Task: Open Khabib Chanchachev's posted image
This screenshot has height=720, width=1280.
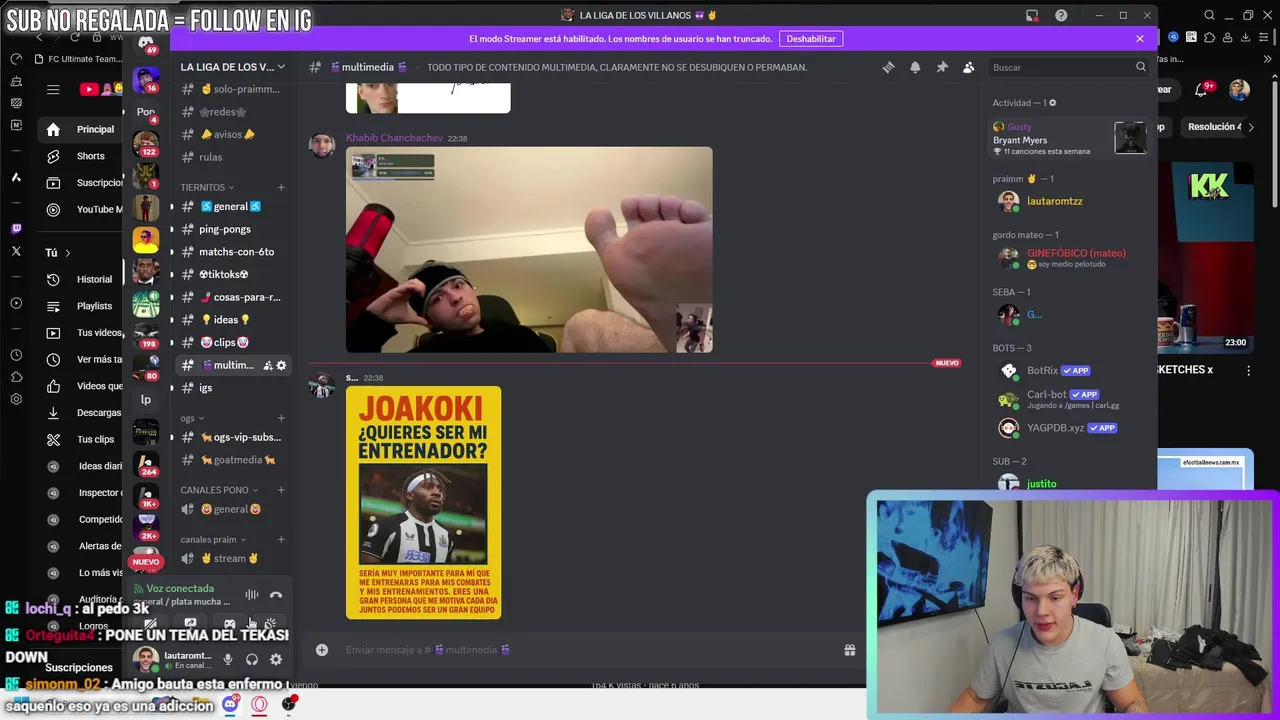Action: [x=529, y=250]
